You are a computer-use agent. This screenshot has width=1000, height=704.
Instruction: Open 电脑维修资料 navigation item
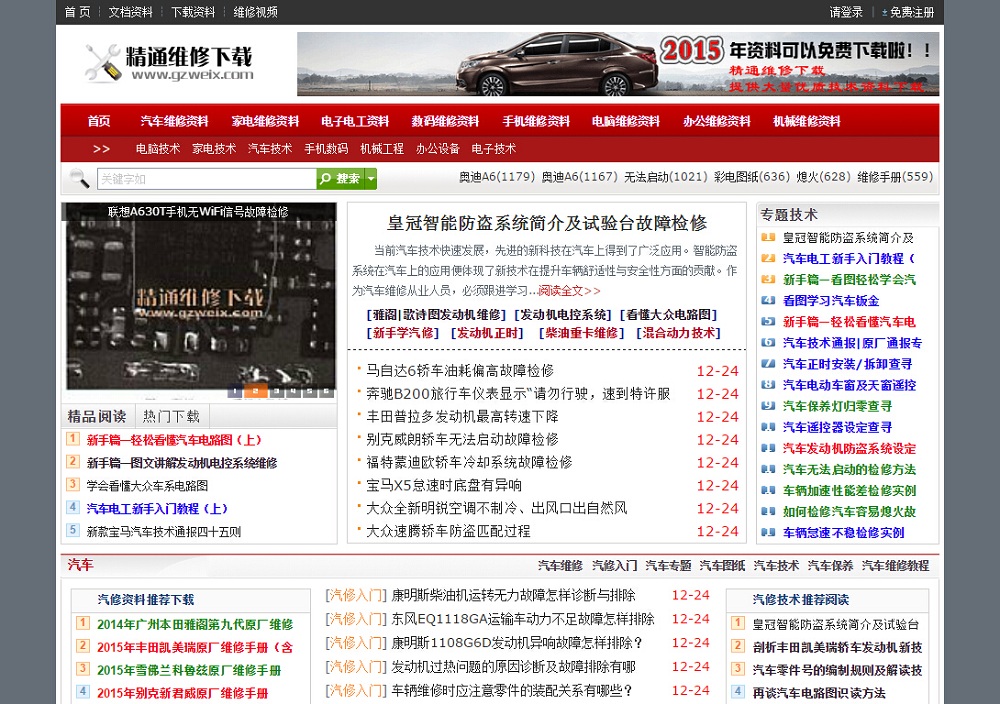(626, 121)
